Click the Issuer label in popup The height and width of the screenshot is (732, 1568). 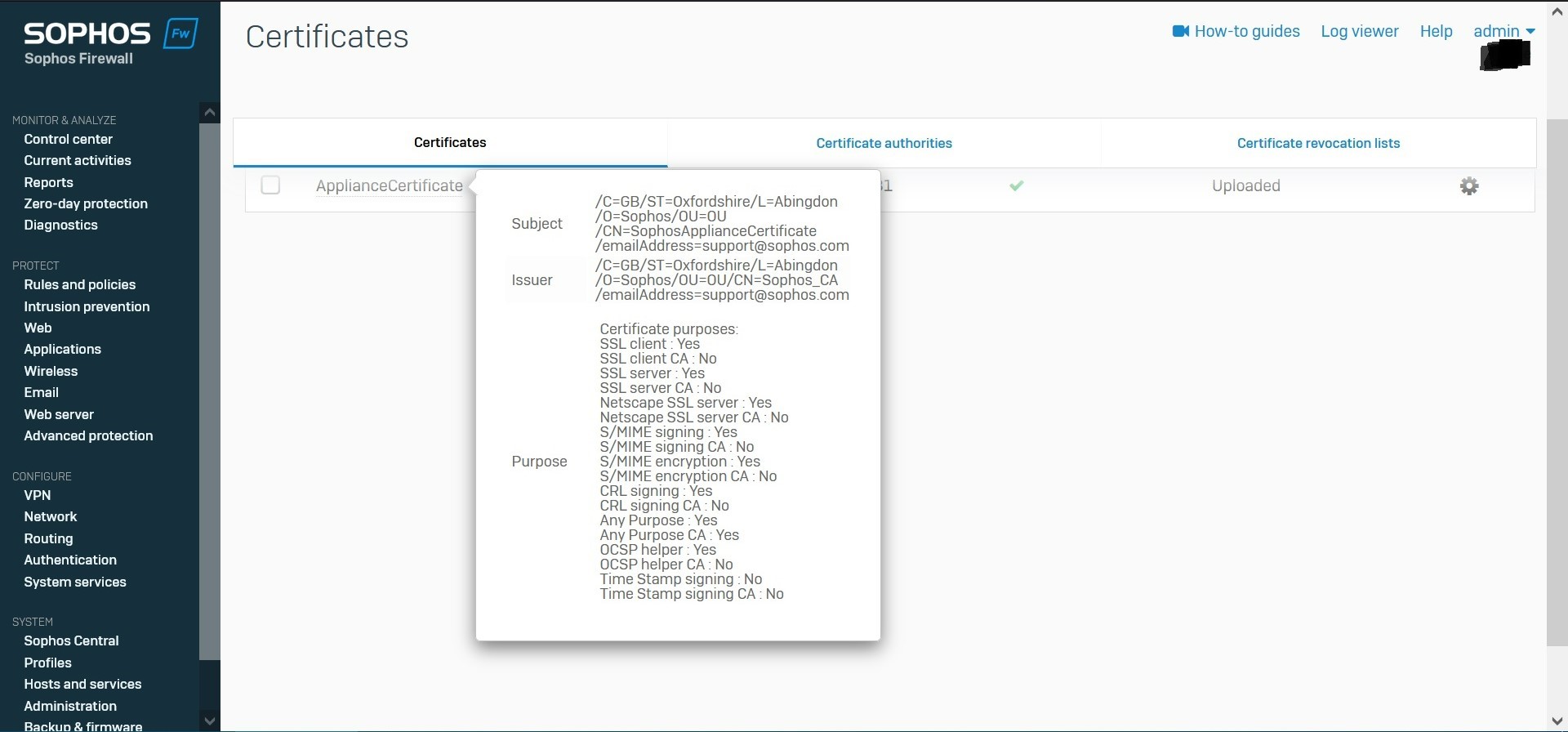(532, 279)
